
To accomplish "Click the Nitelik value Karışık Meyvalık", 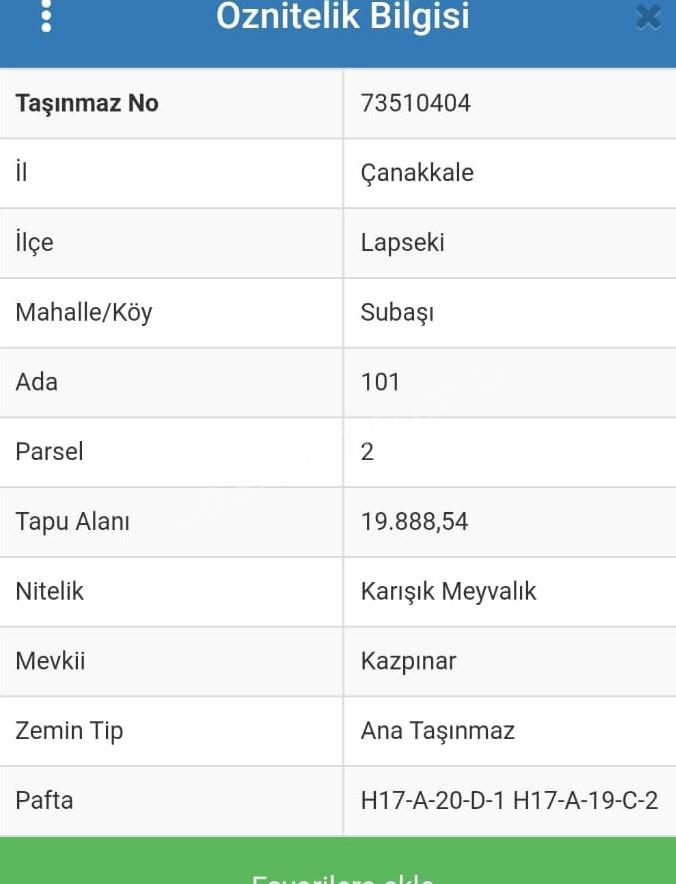I will tap(448, 591).
